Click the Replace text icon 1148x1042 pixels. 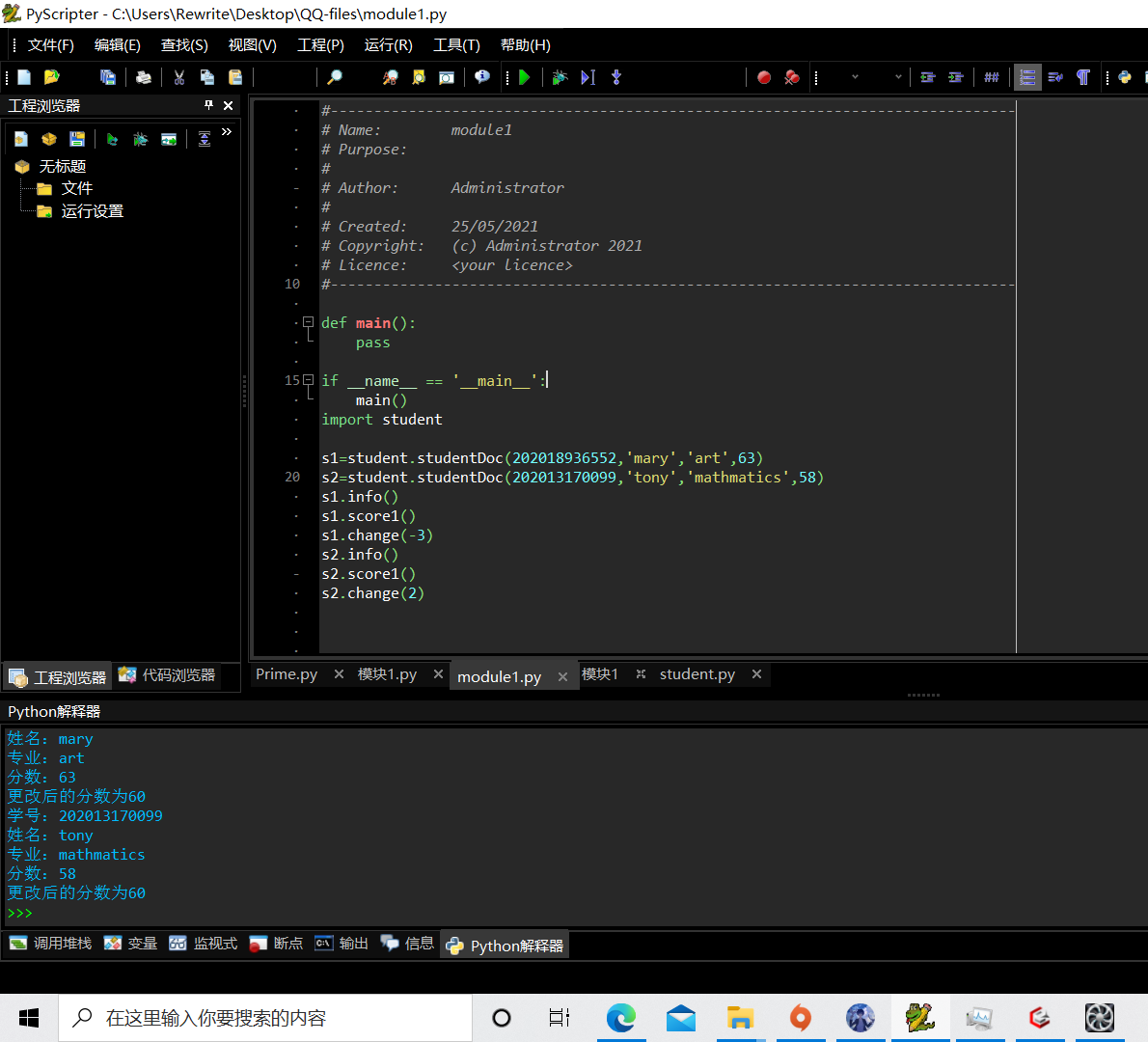391,77
